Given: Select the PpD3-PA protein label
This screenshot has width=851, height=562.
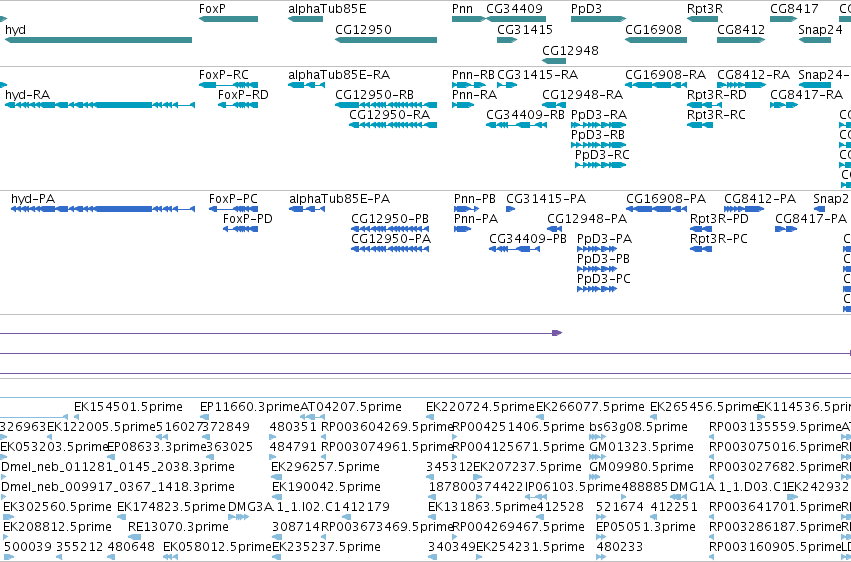Looking at the screenshot, I should tap(604, 239).
